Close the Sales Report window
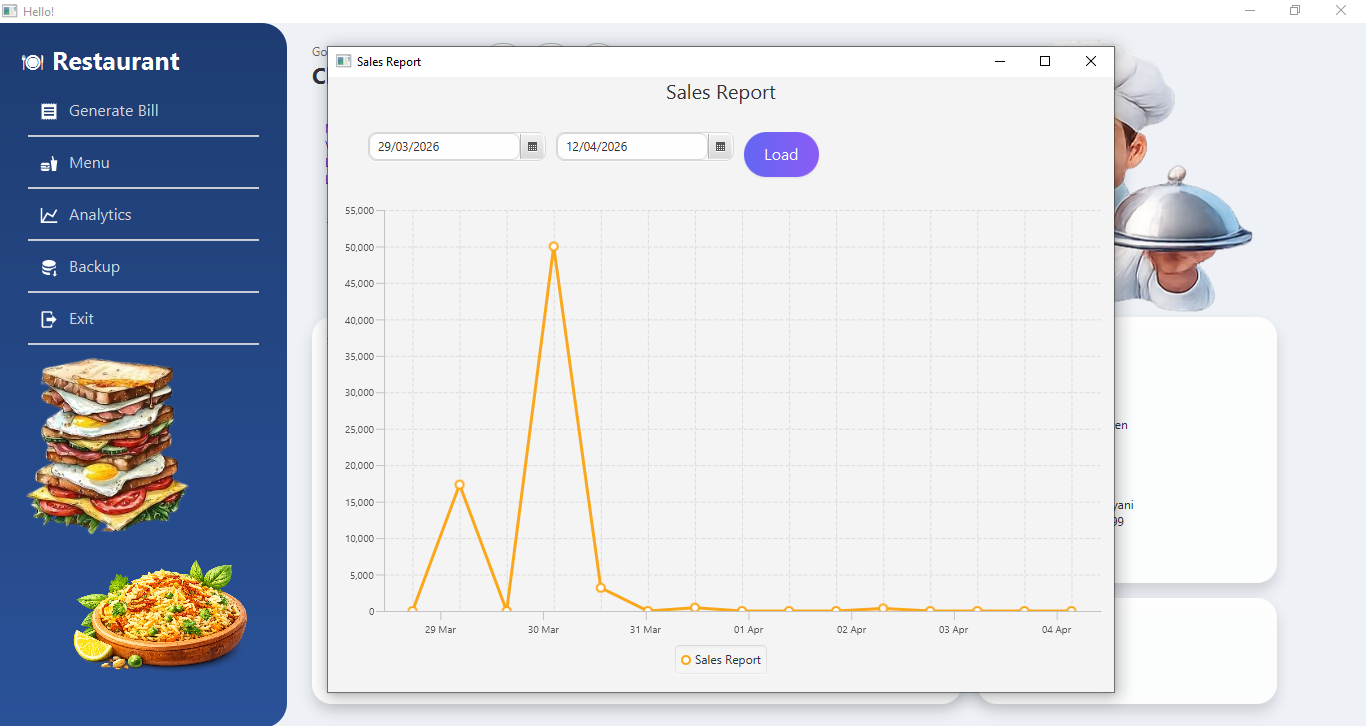1366x726 pixels. [1091, 61]
